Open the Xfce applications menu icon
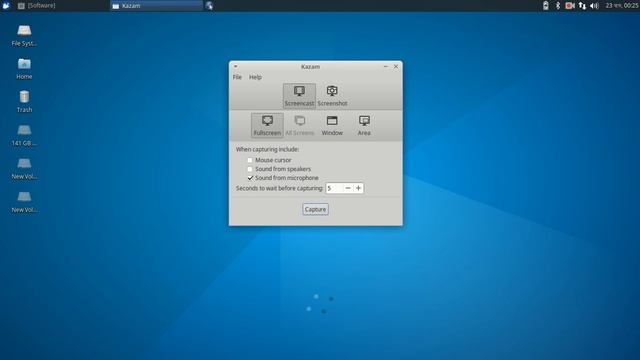This screenshot has height=360, width=640. tap(6, 6)
